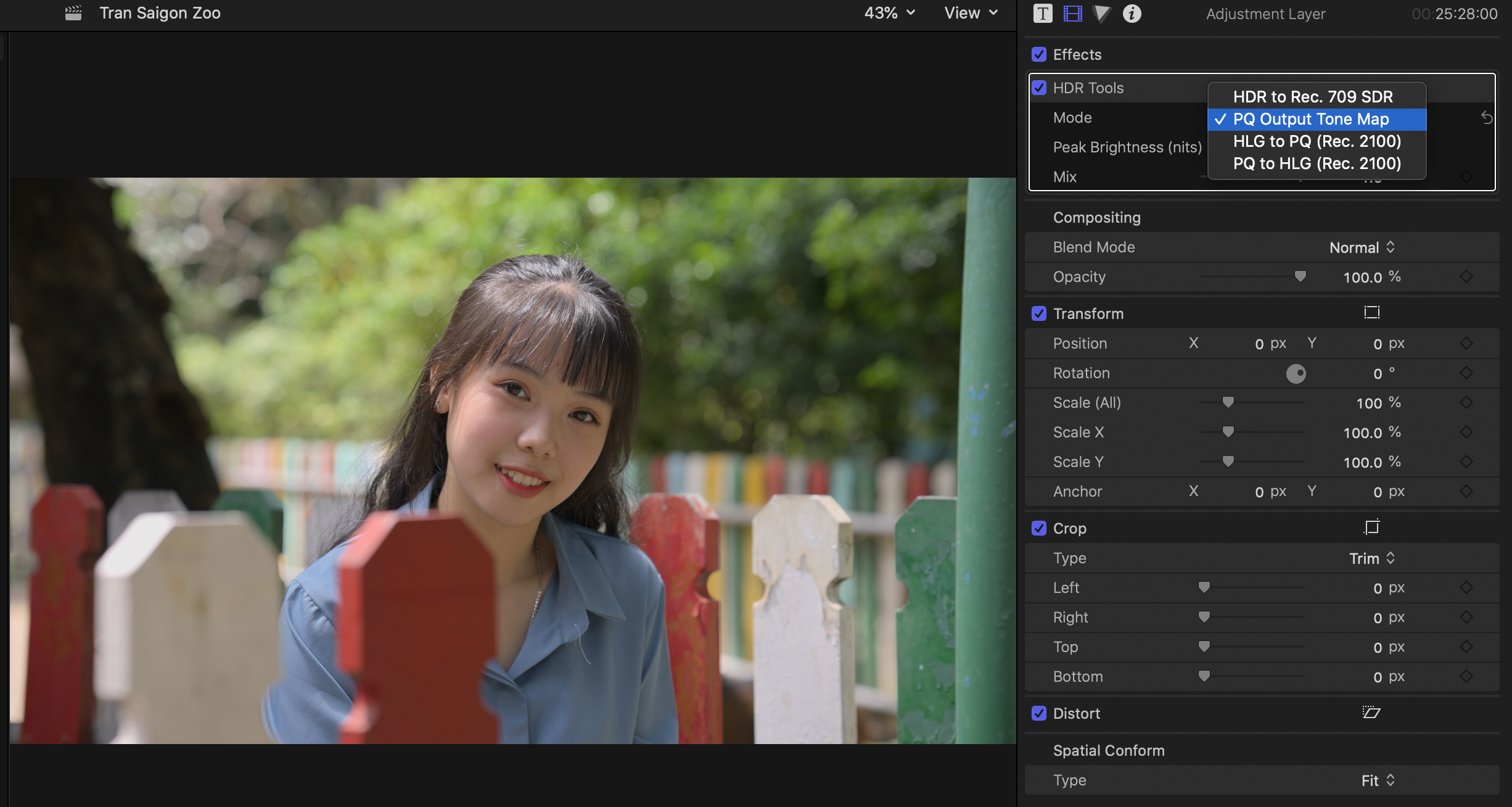This screenshot has height=807, width=1512.
Task: Open the View options menu
Action: click(x=971, y=13)
